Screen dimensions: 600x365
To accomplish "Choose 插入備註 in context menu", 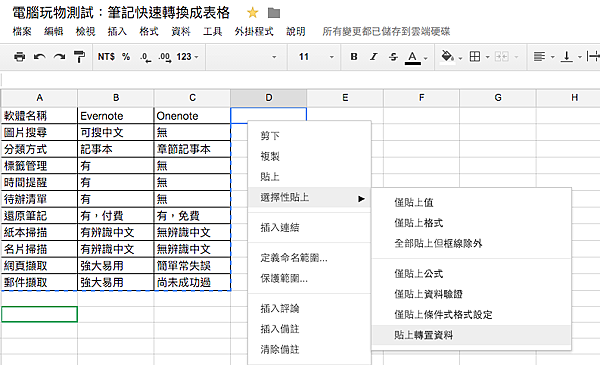I will [x=310, y=329].
